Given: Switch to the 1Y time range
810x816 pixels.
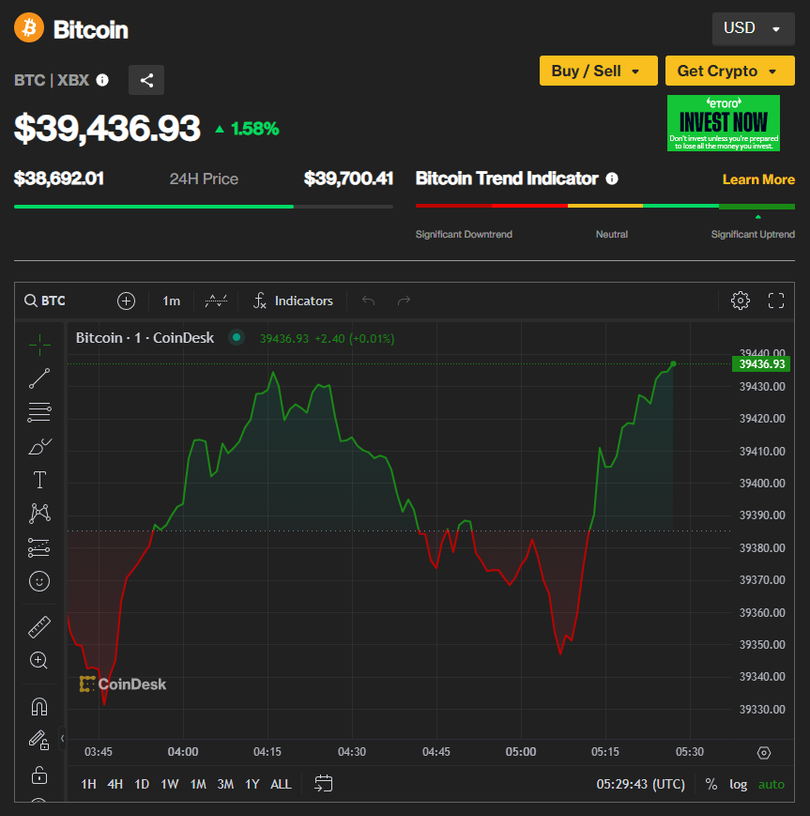Looking at the screenshot, I should tap(252, 784).
